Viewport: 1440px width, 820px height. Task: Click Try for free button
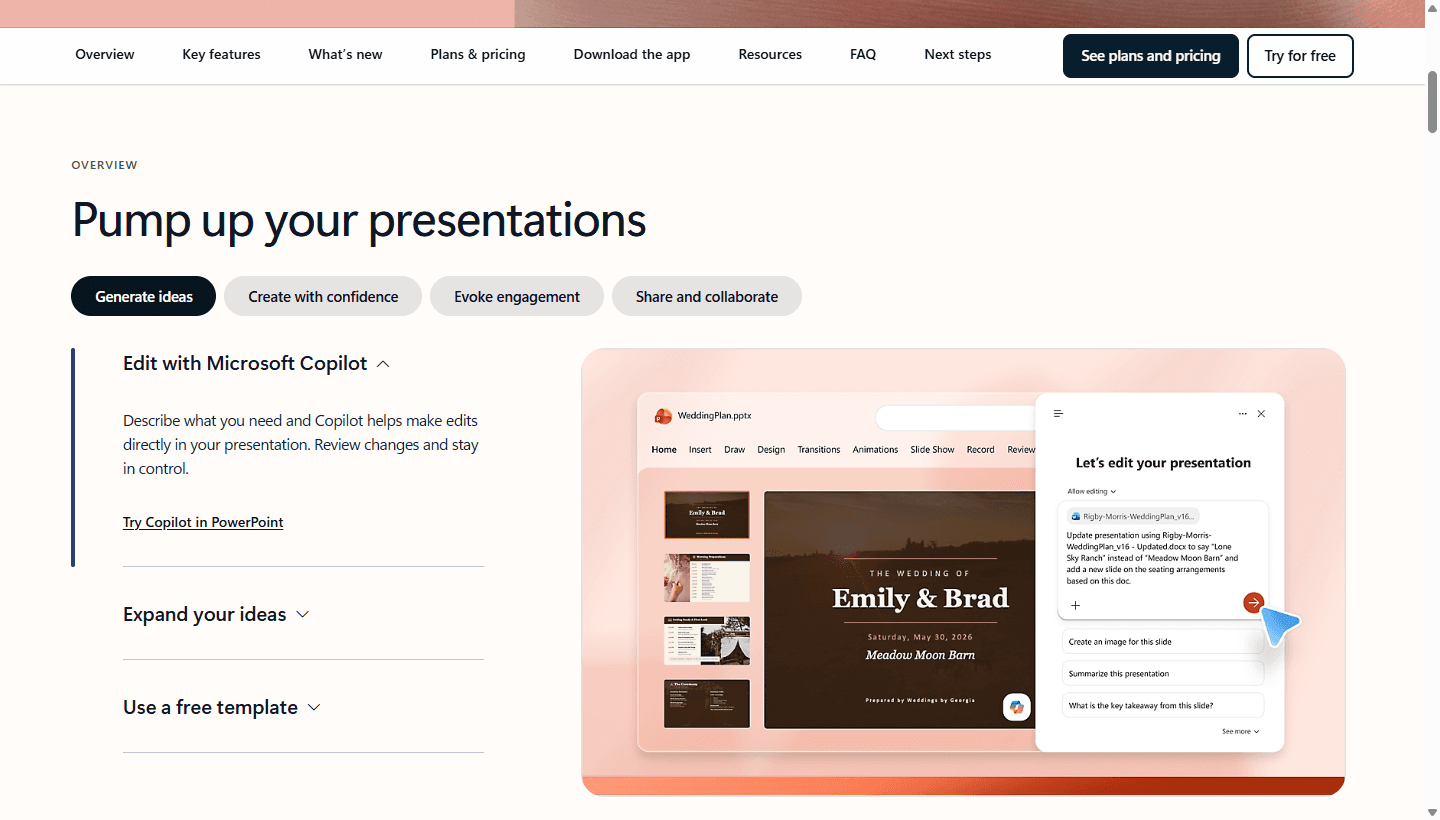(x=1300, y=56)
